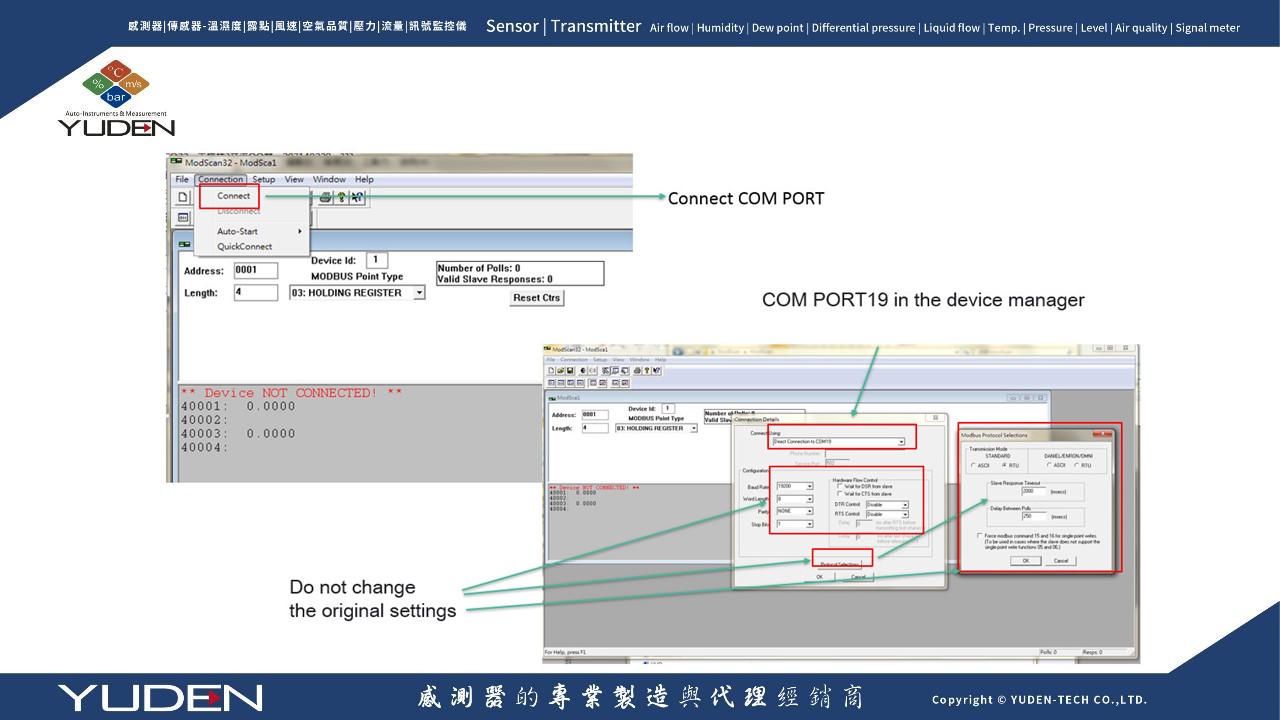This screenshot has width=1280, height=720.
Task: Select STANDARD RTU radio button
Action: pyautogui.click(x=1004, y=465)
